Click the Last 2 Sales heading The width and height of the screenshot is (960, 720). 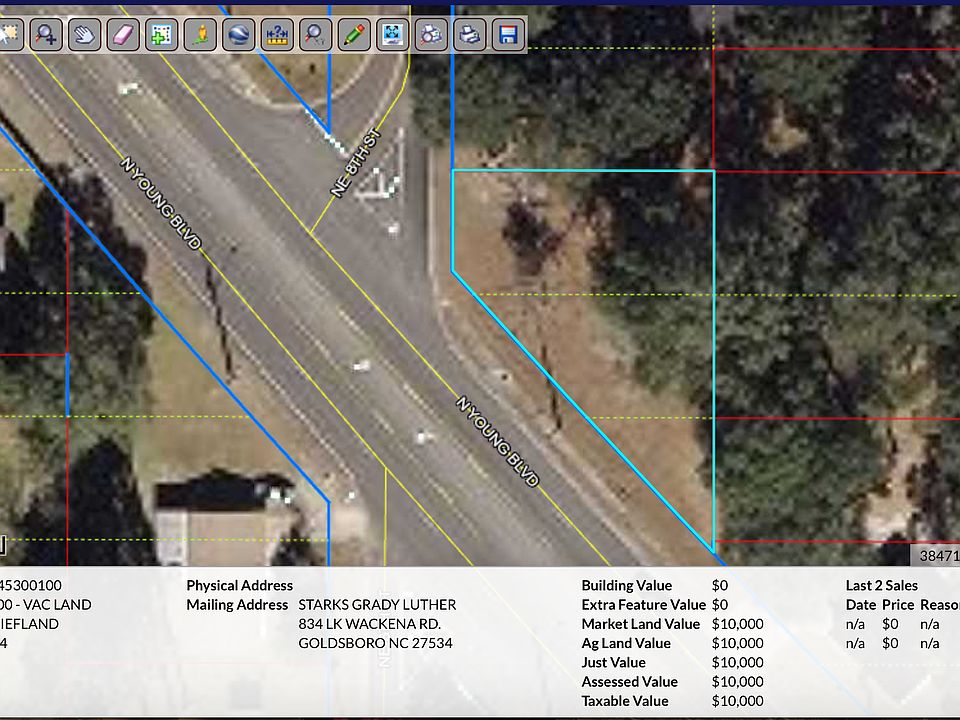881,586
